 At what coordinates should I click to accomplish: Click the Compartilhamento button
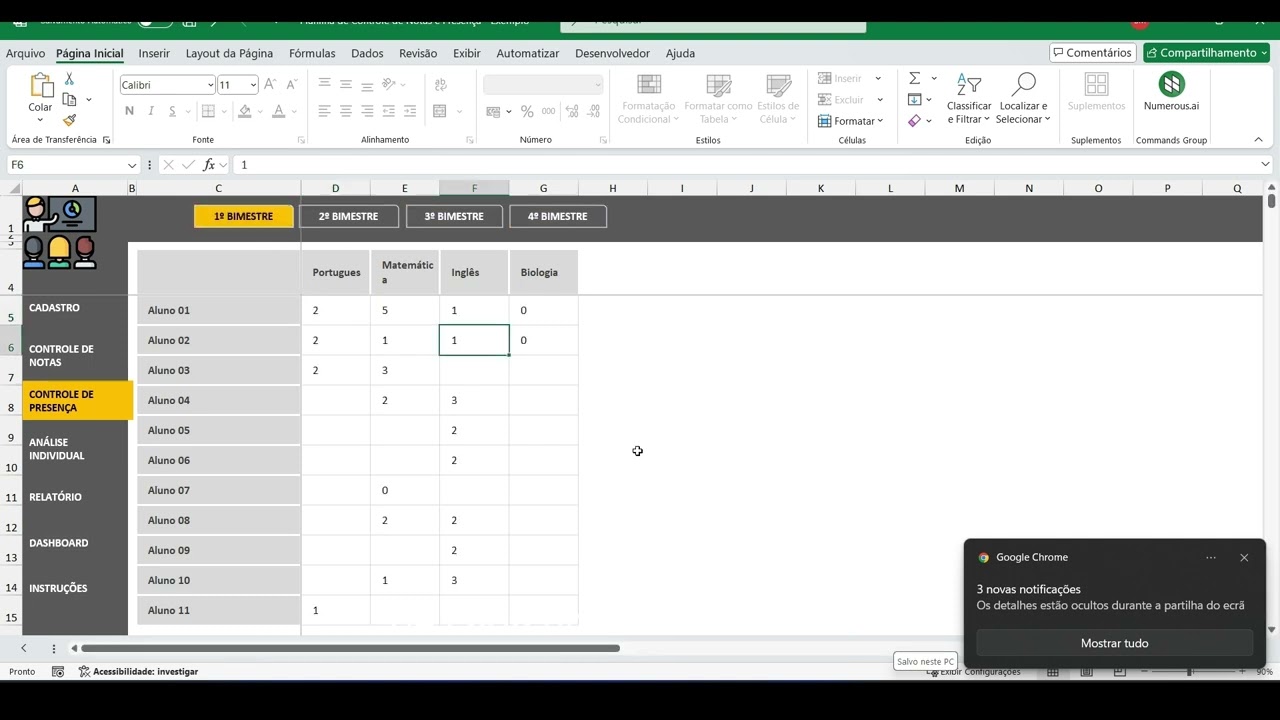click(x=1206, y=53)
